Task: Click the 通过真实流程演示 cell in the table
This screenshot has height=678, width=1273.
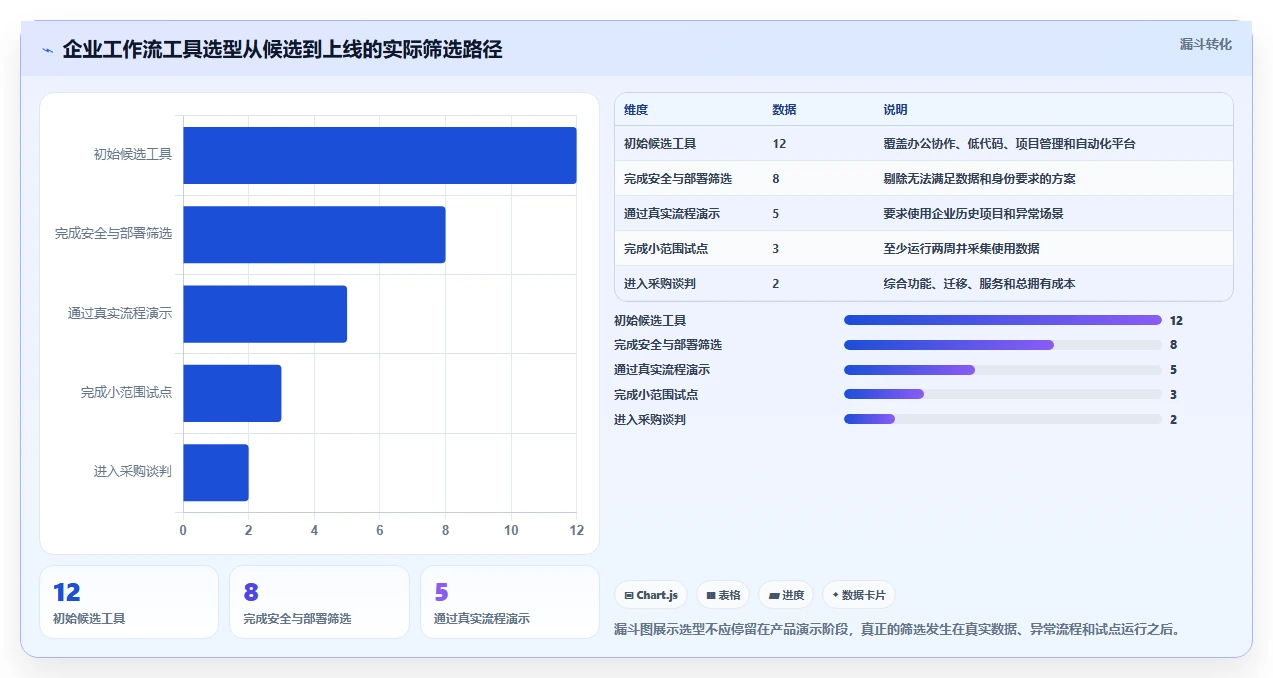Action: click(x=672, y=214)
